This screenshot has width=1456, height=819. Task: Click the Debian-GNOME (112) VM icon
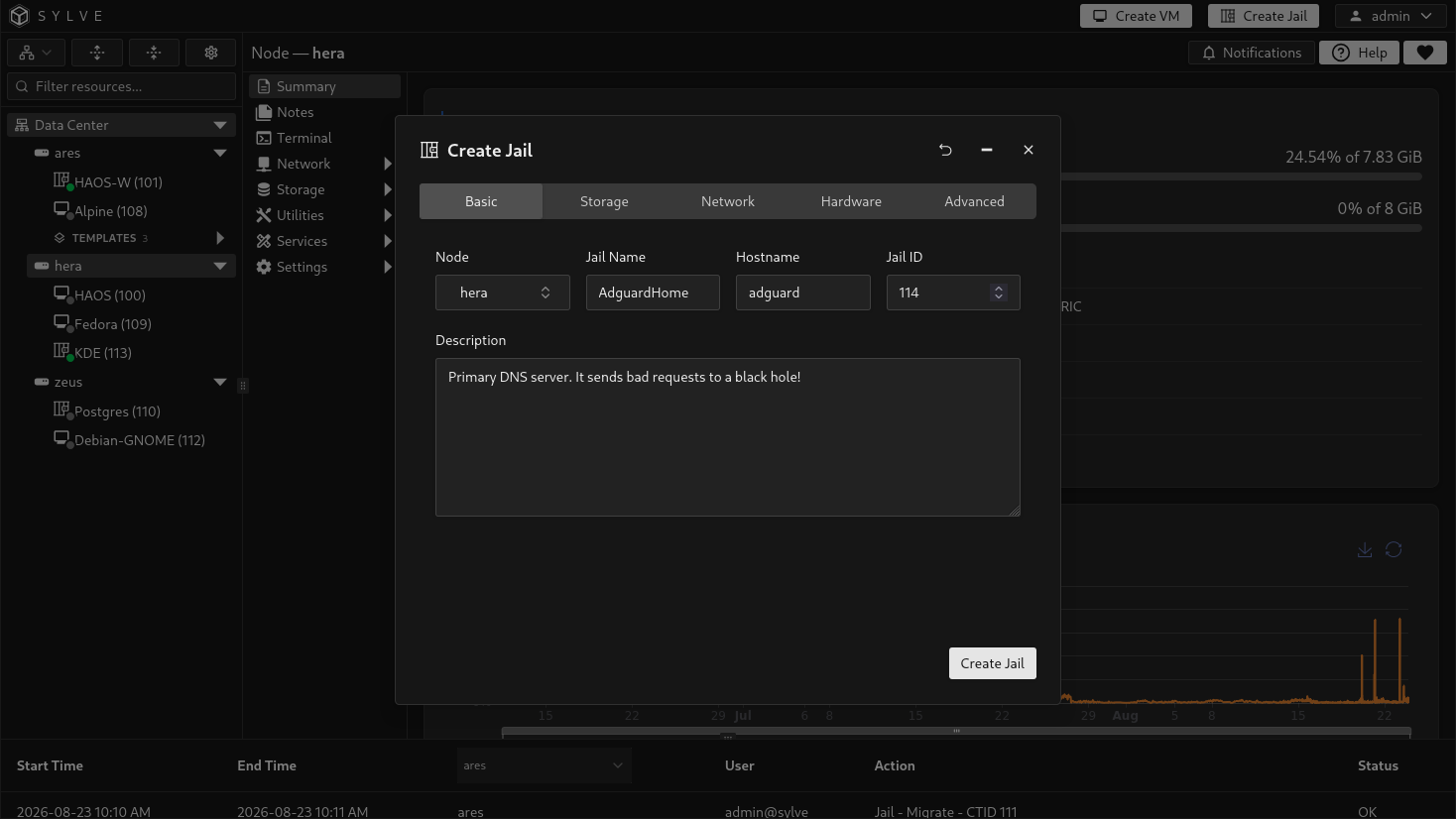pos(61,438)
